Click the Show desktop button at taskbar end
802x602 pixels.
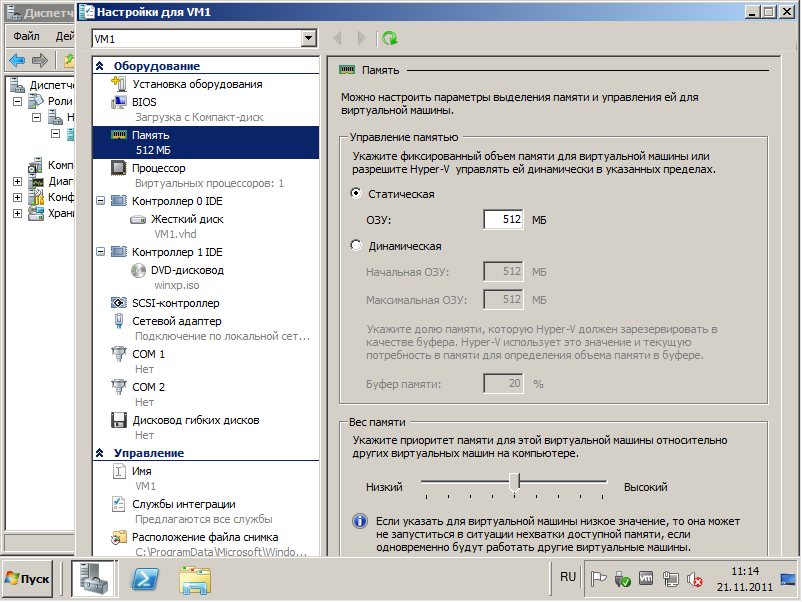click(788, 579)
